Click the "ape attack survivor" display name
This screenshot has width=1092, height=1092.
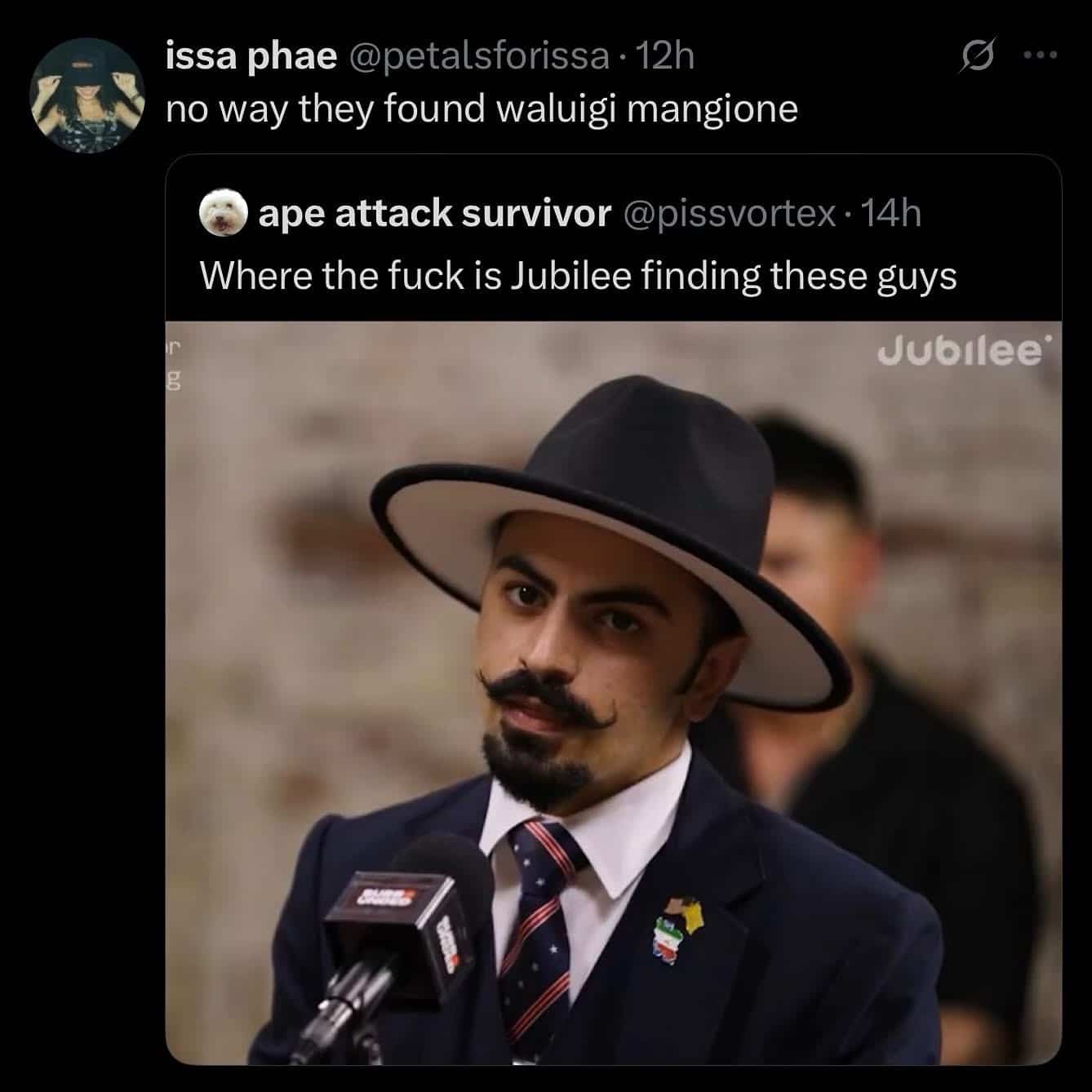point(434,214)
